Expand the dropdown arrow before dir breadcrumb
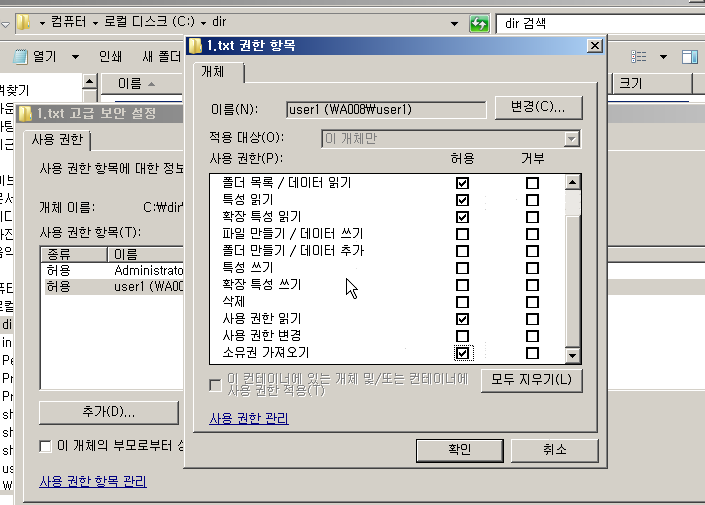This screenshot has width=705, height=505. coord(204,23)
